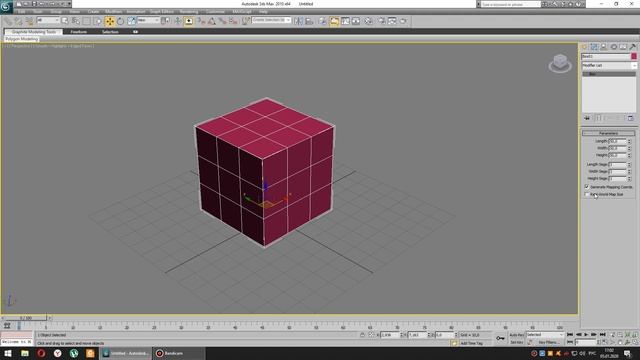This screenshot has height=360, width=640.
Task: Click the Length spinner arrows
Action: tap(629, 141)
